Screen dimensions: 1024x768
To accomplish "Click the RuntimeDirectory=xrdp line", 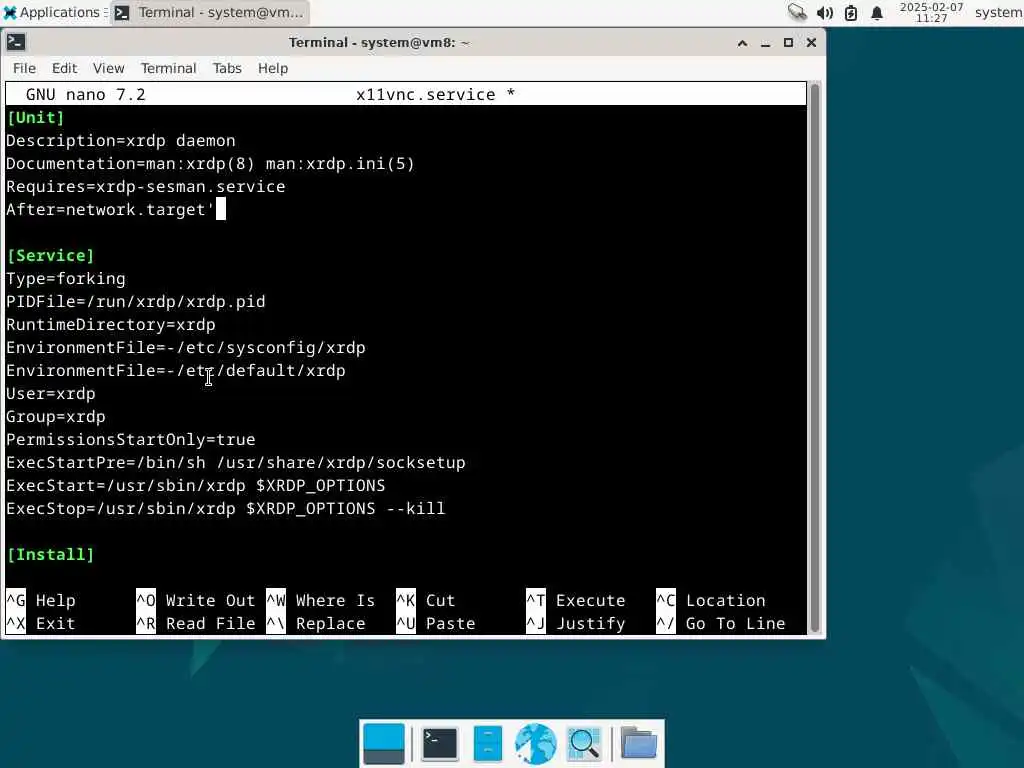I will pos(110,325).
